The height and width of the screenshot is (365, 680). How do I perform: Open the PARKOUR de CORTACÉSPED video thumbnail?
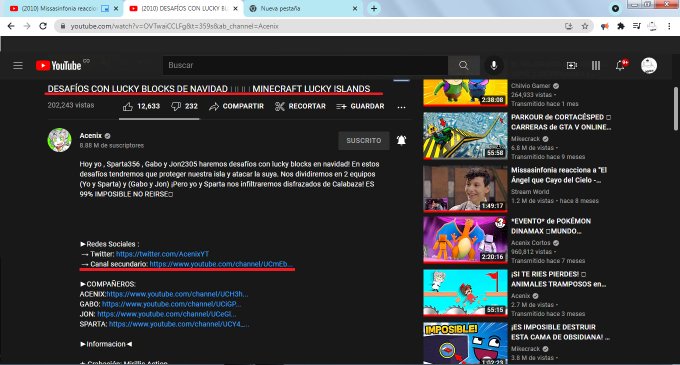[x=465, y=136]
